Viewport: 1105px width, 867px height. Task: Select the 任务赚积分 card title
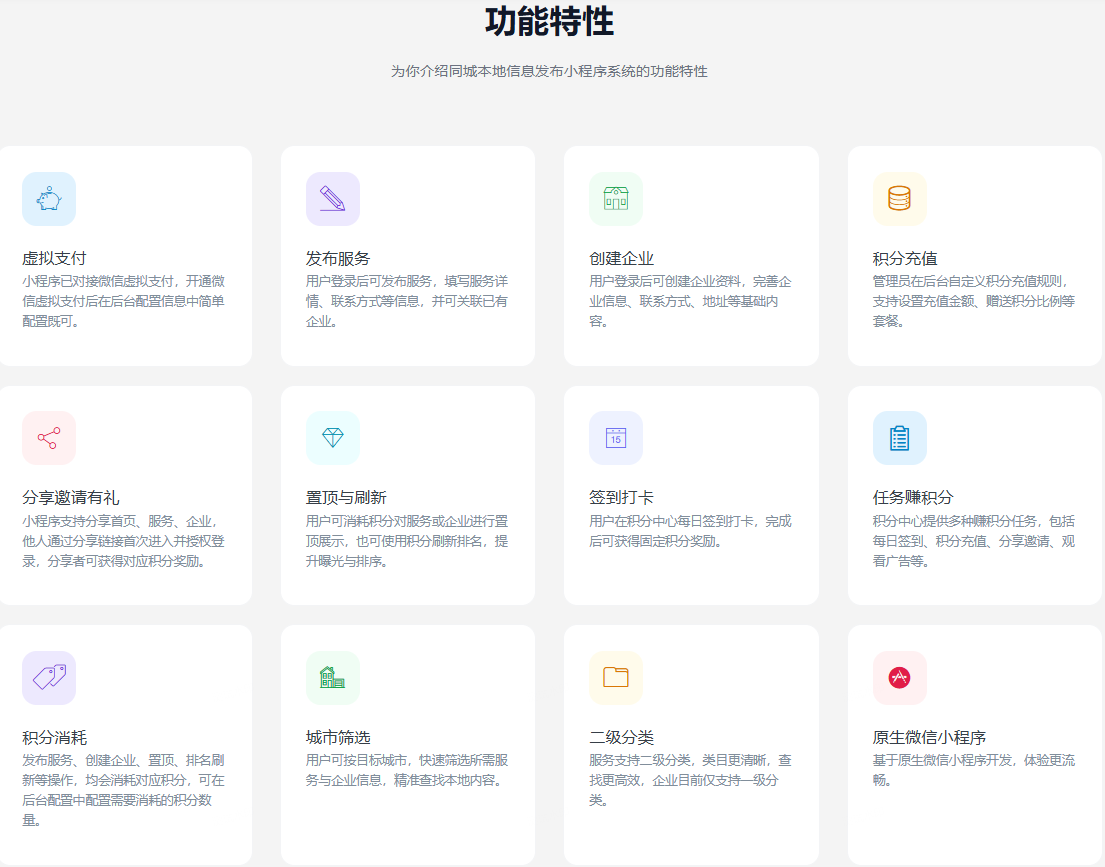913,498
